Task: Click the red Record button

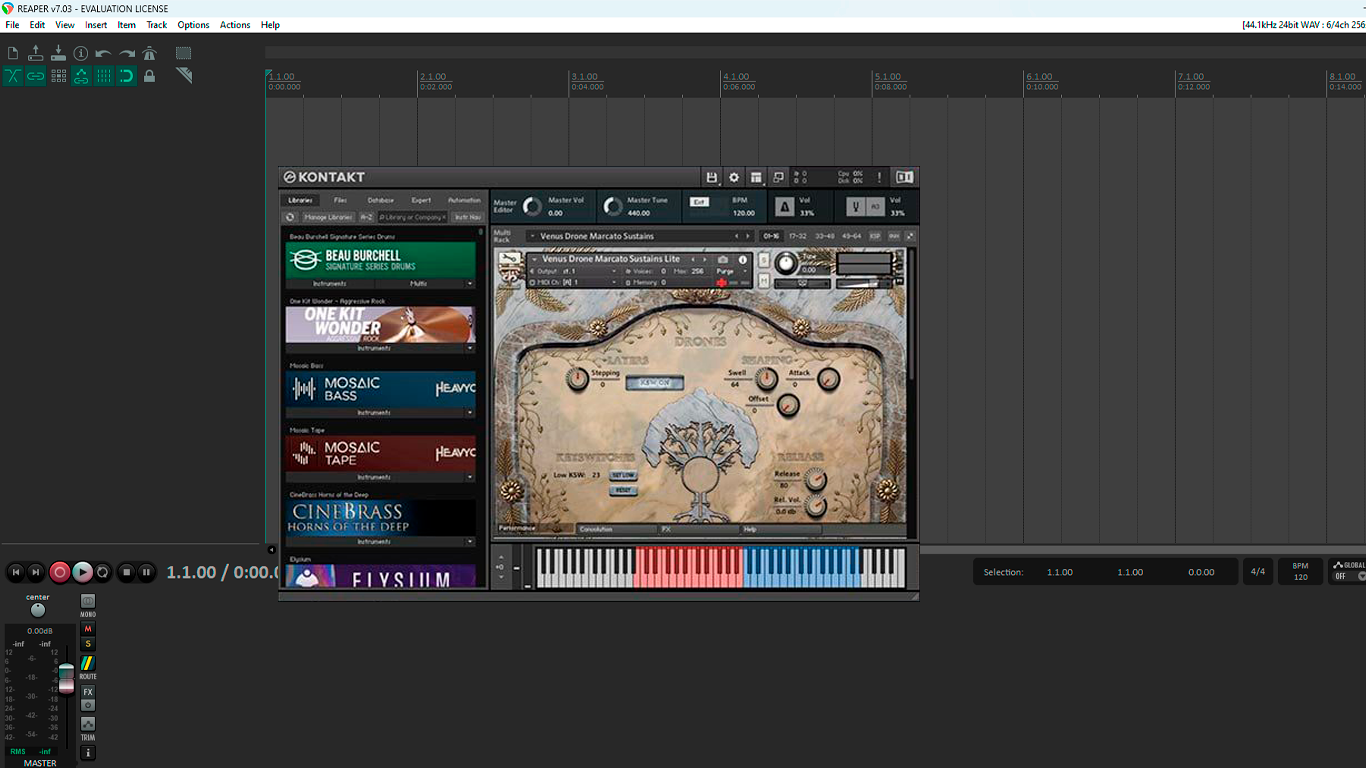Action: point(60,572)
